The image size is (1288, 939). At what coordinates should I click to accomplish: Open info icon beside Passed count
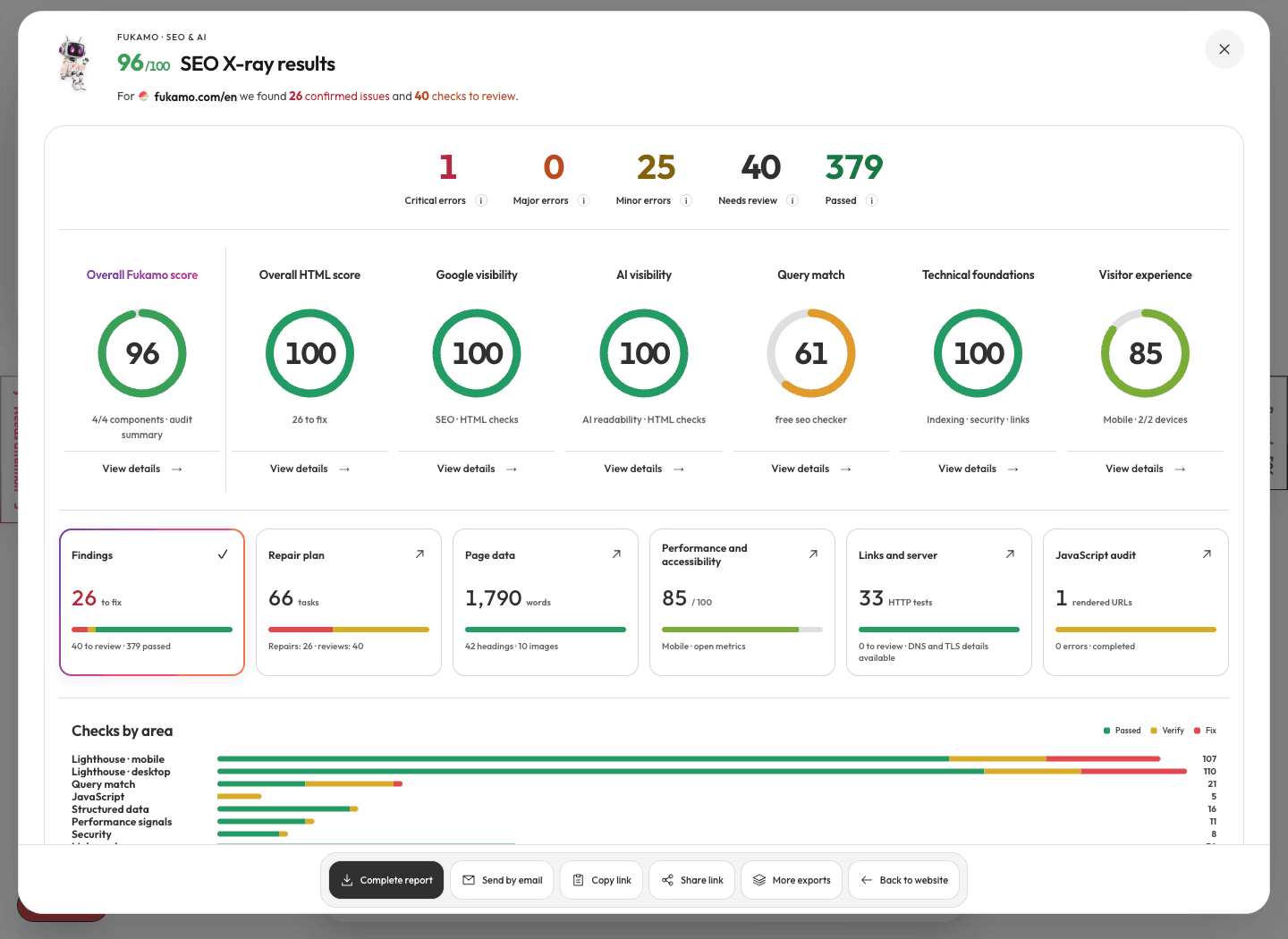point(872,200)
